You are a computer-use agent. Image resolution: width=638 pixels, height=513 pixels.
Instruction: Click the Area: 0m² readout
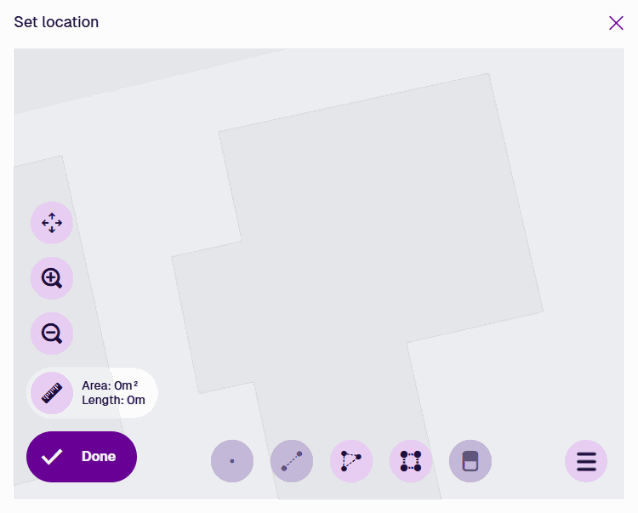110,385
